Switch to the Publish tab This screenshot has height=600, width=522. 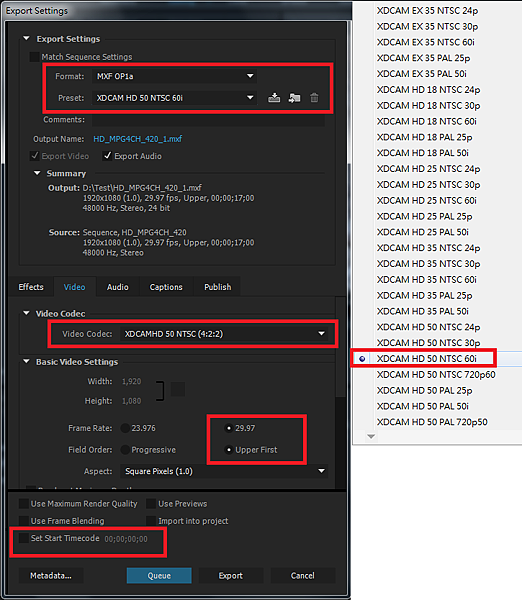[x=217, y=287]
